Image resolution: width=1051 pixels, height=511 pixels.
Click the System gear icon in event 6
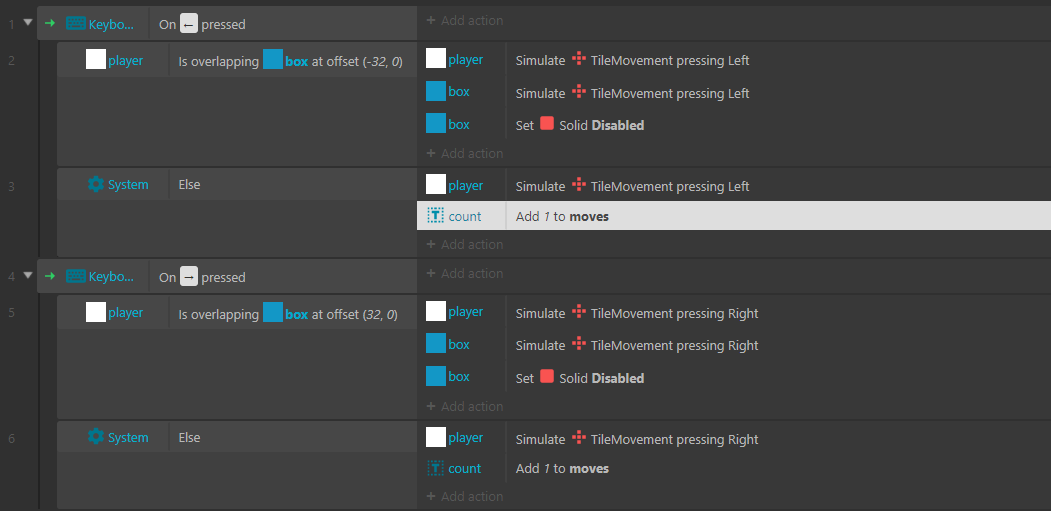96,437
